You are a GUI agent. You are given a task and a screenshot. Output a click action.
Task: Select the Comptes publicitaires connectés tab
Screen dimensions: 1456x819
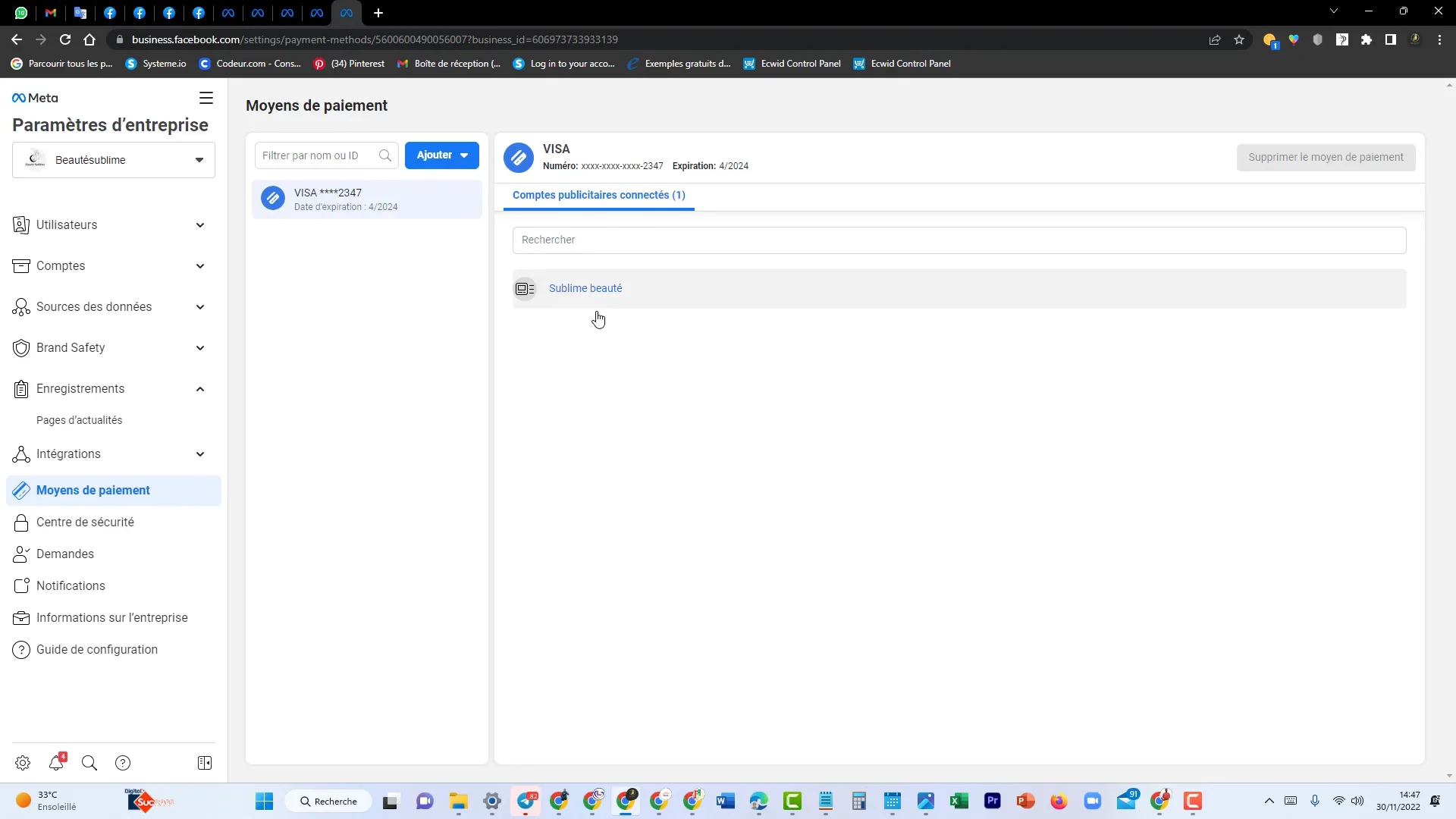point(599,196)
